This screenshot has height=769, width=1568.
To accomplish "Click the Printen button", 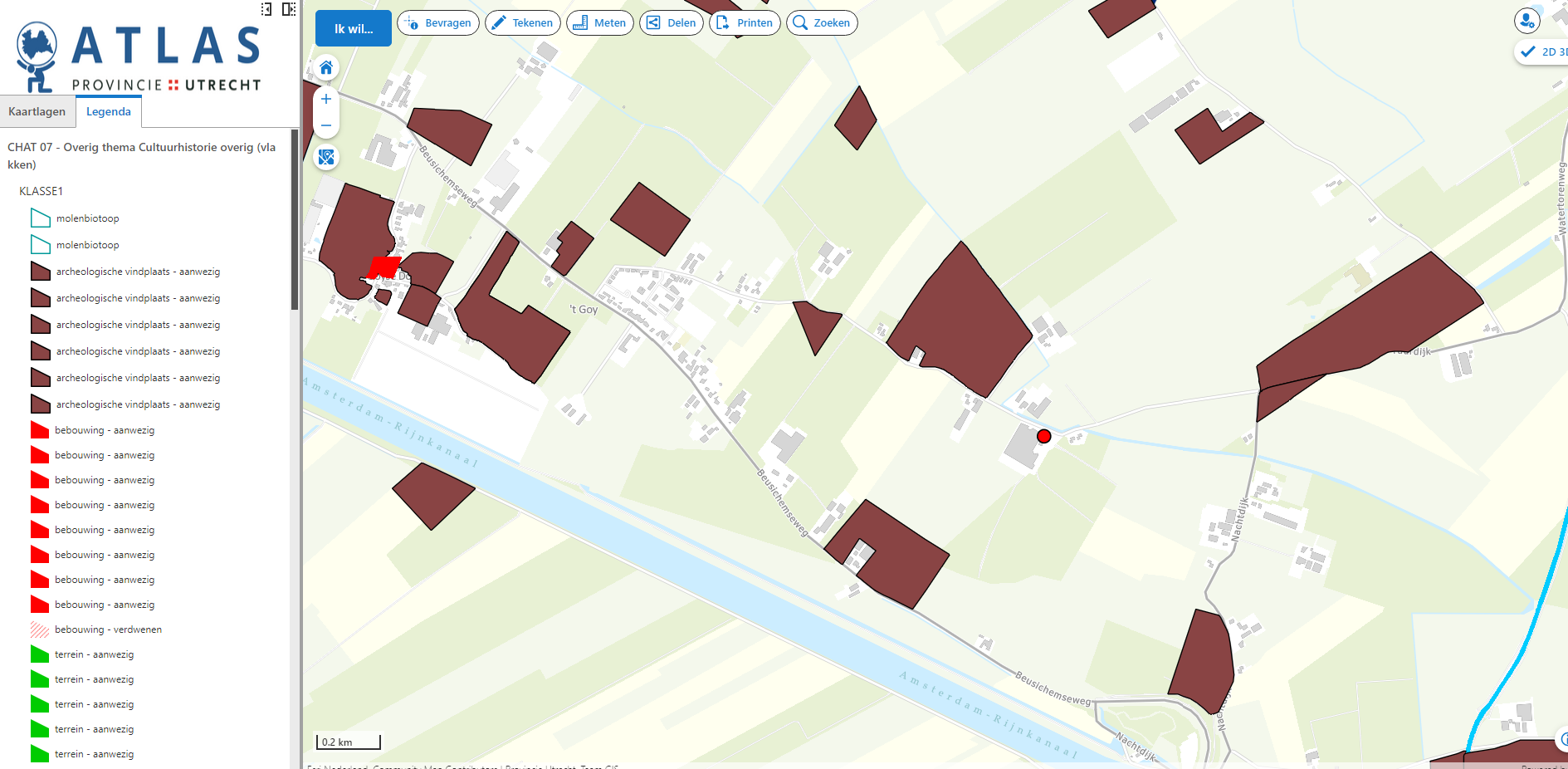I will pos(745,23).
